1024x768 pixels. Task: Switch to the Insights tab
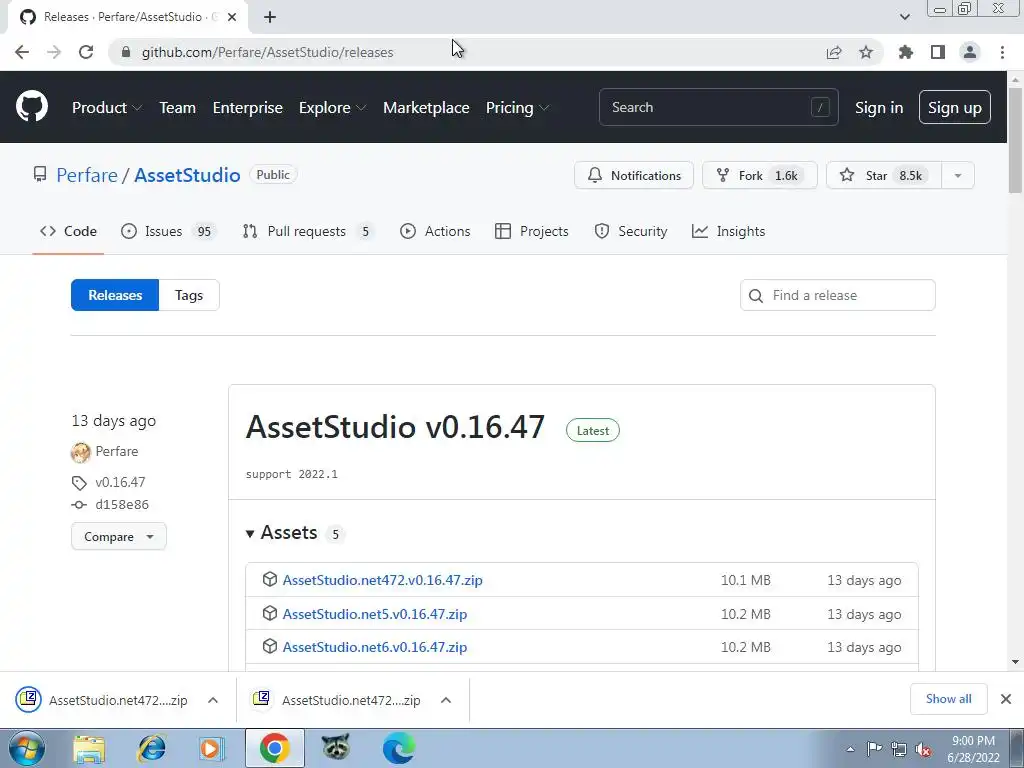(x=728, y=231)
